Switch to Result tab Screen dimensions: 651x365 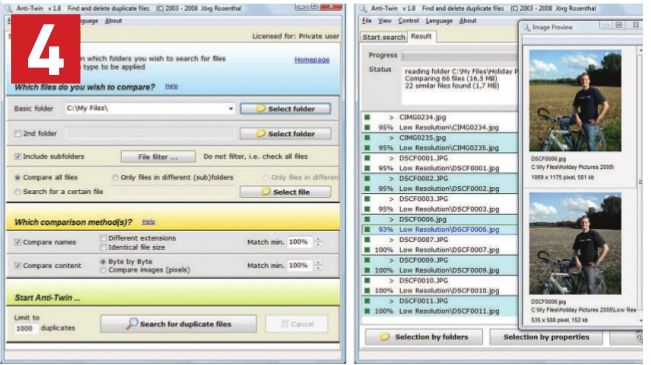[x=421, y=37]
